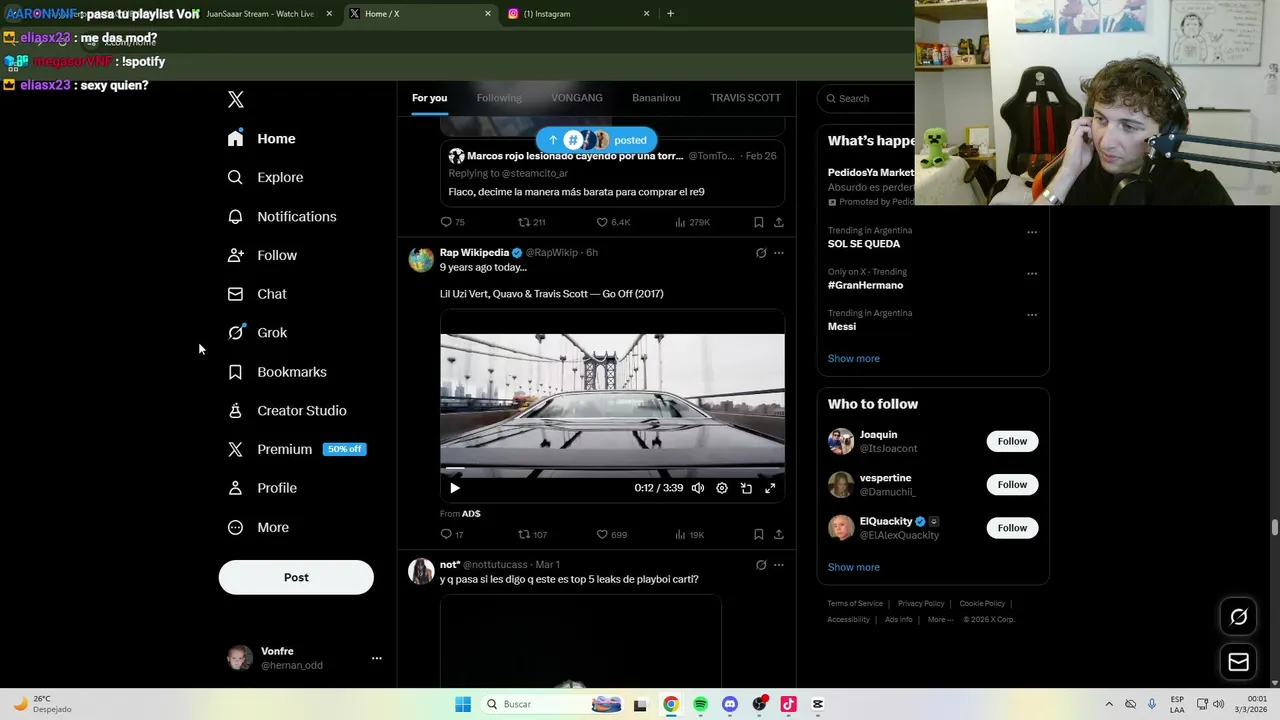This screenshot has width=1280, height=720.
Task: Open Notifications in the sidebar
Action: click(x=283, y=216)
